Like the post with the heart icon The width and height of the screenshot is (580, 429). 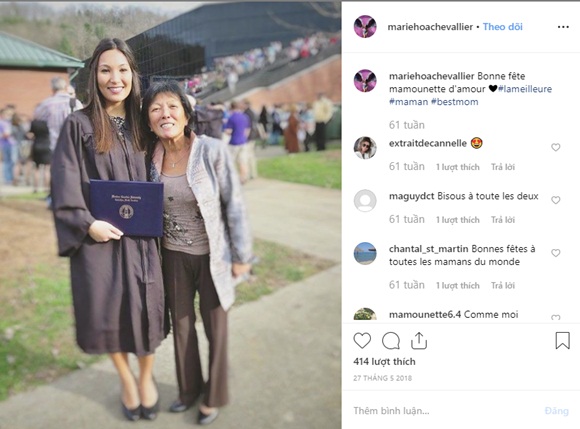(x=362, y=341)
